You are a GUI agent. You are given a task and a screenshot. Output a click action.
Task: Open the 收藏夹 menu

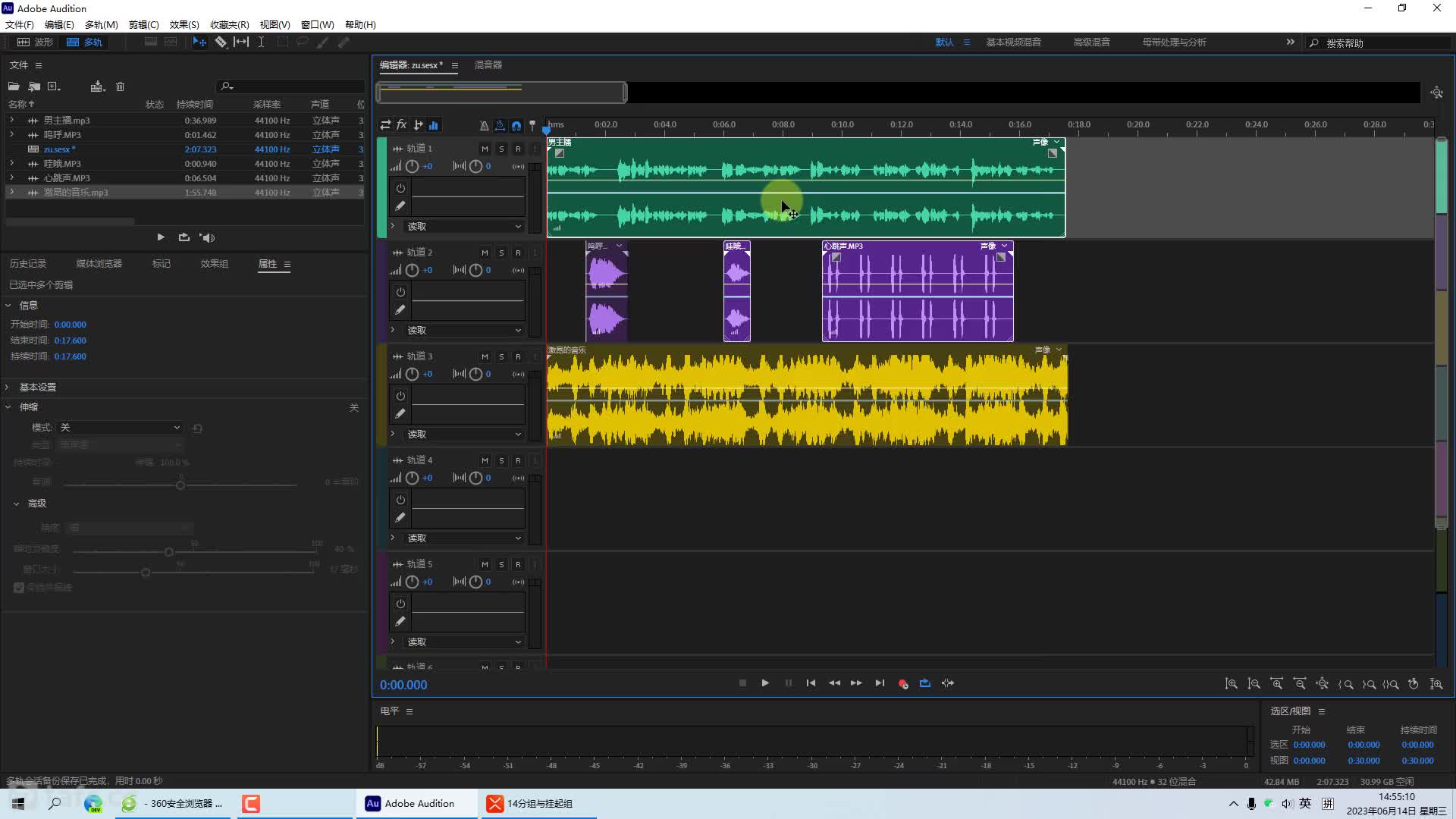click(x=229, y=24)
